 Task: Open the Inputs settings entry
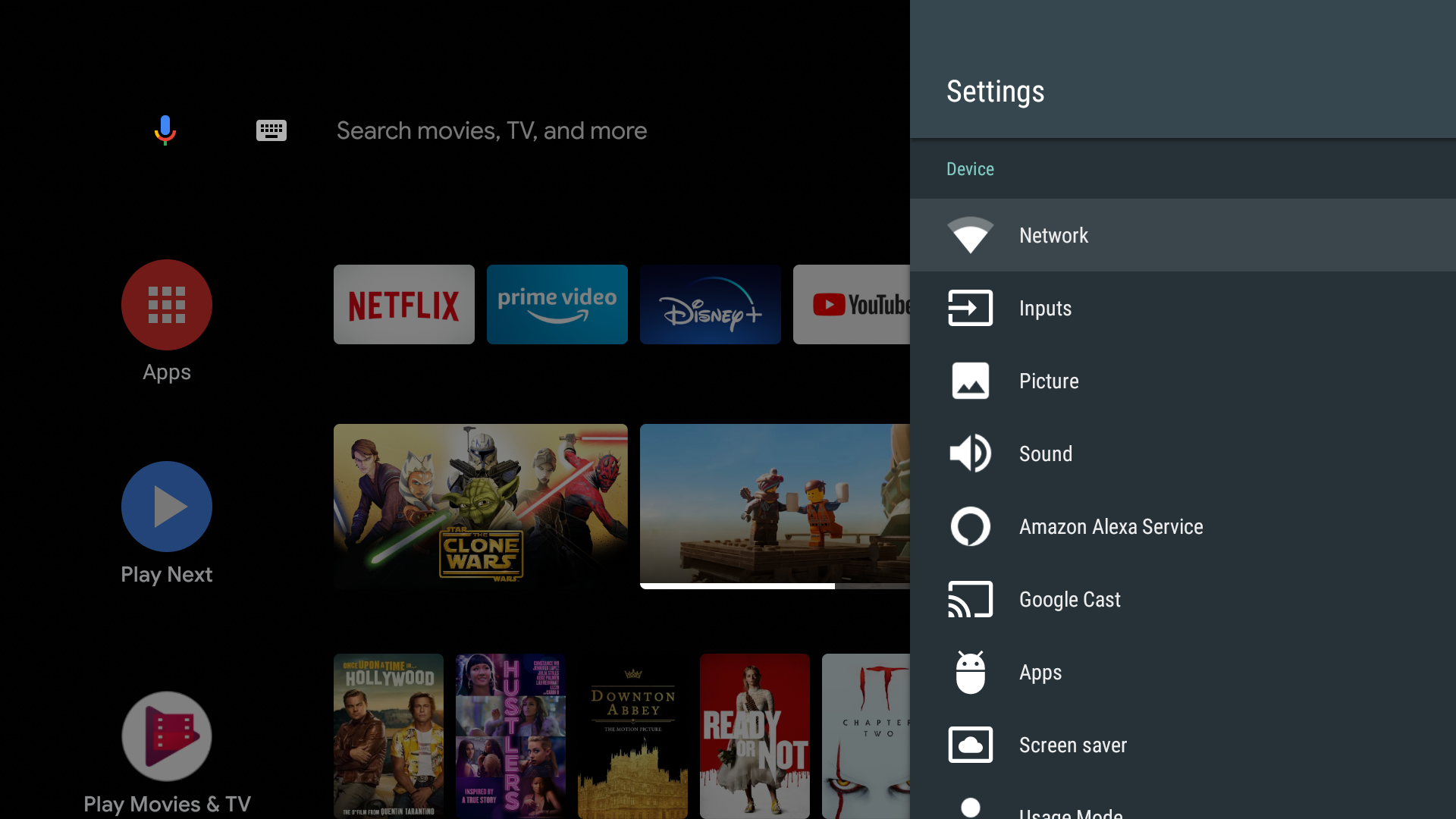[x=1183, y=308]
